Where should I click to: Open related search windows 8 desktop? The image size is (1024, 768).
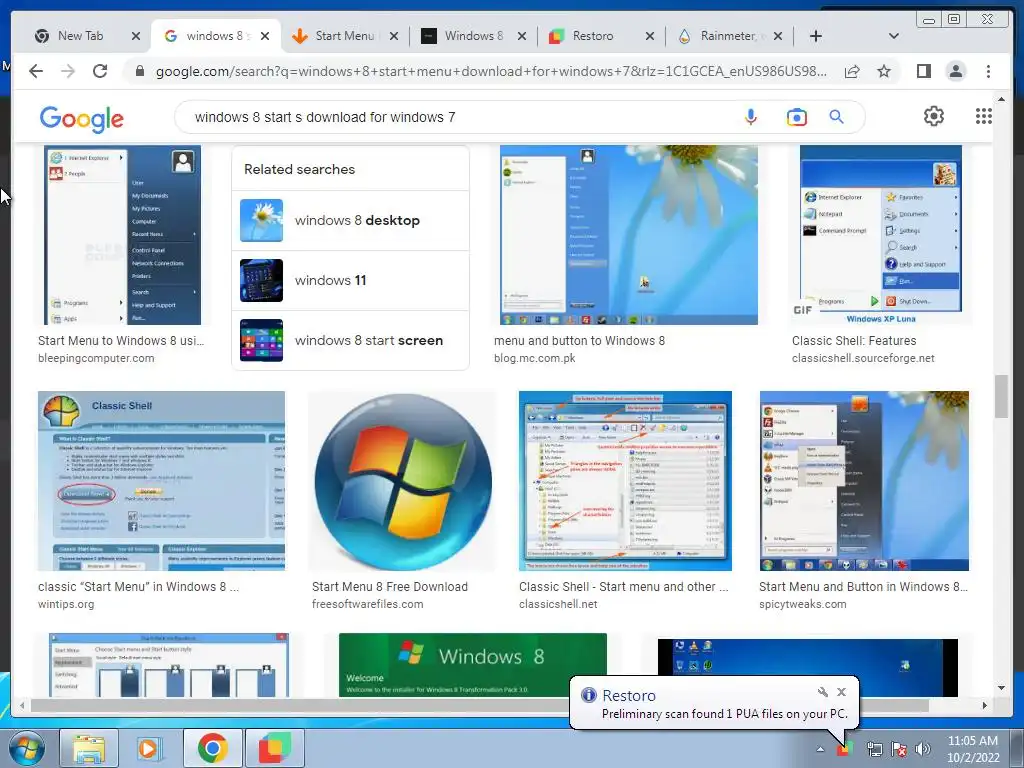click(351, 221)
